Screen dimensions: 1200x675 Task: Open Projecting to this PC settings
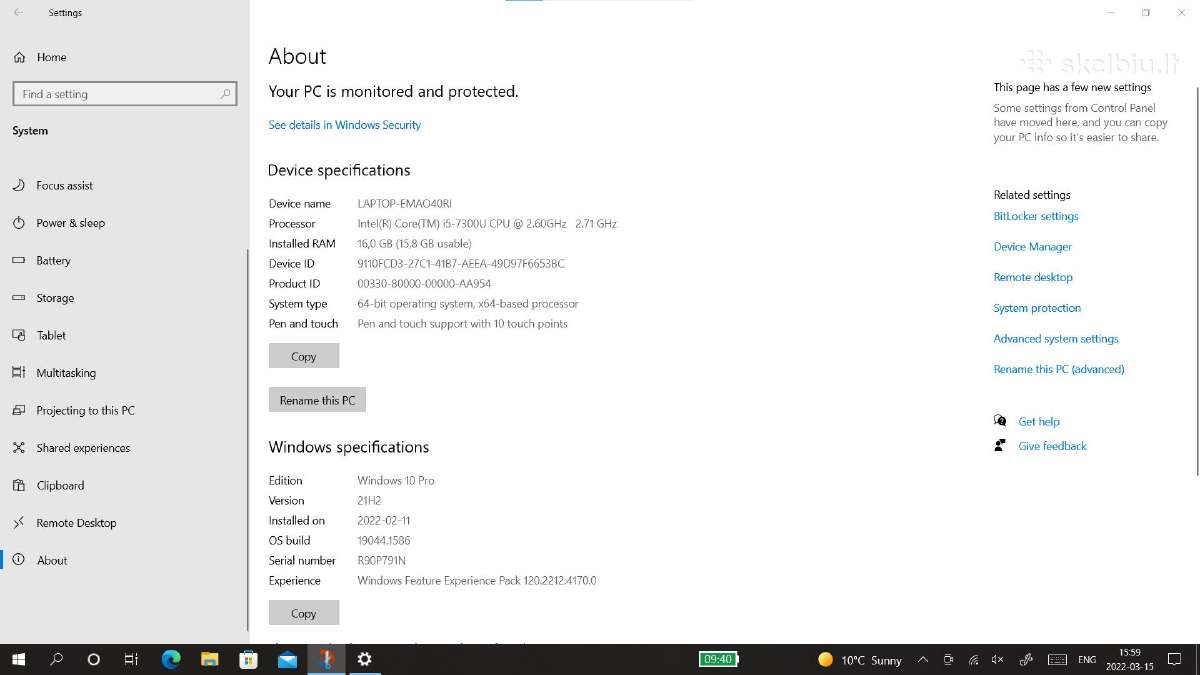tap(85, 410)
